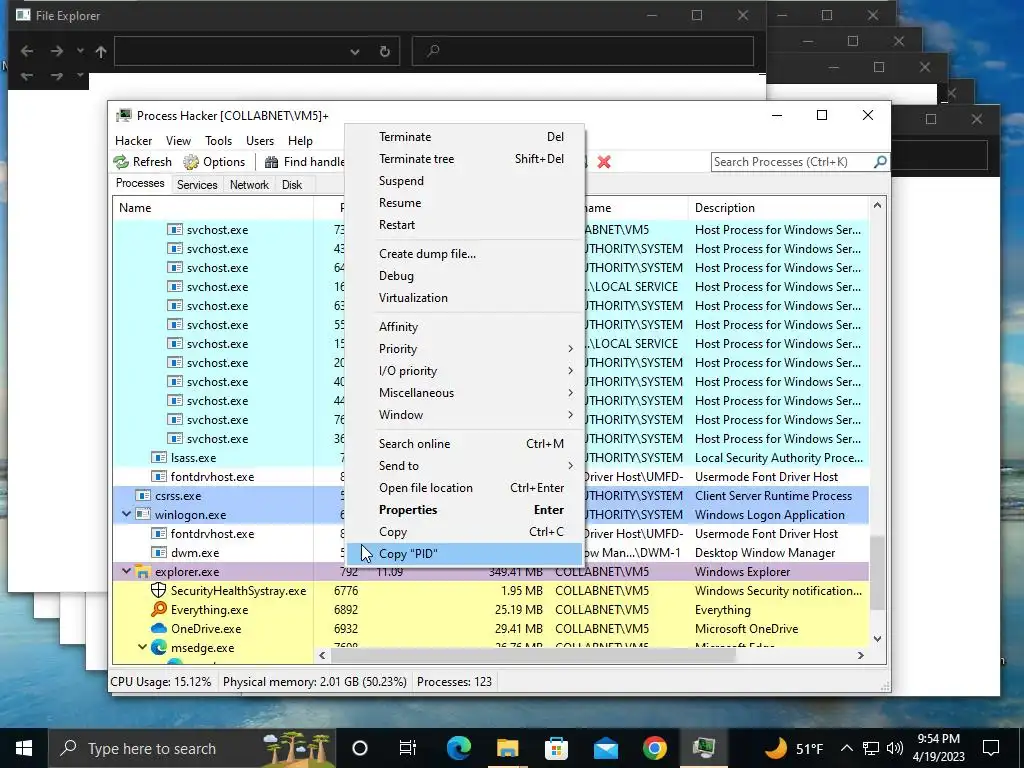The height and width of the screenshot is (768, 1024).
Task: Show hidden system tray icons
Action: click(x=846, y=748)
